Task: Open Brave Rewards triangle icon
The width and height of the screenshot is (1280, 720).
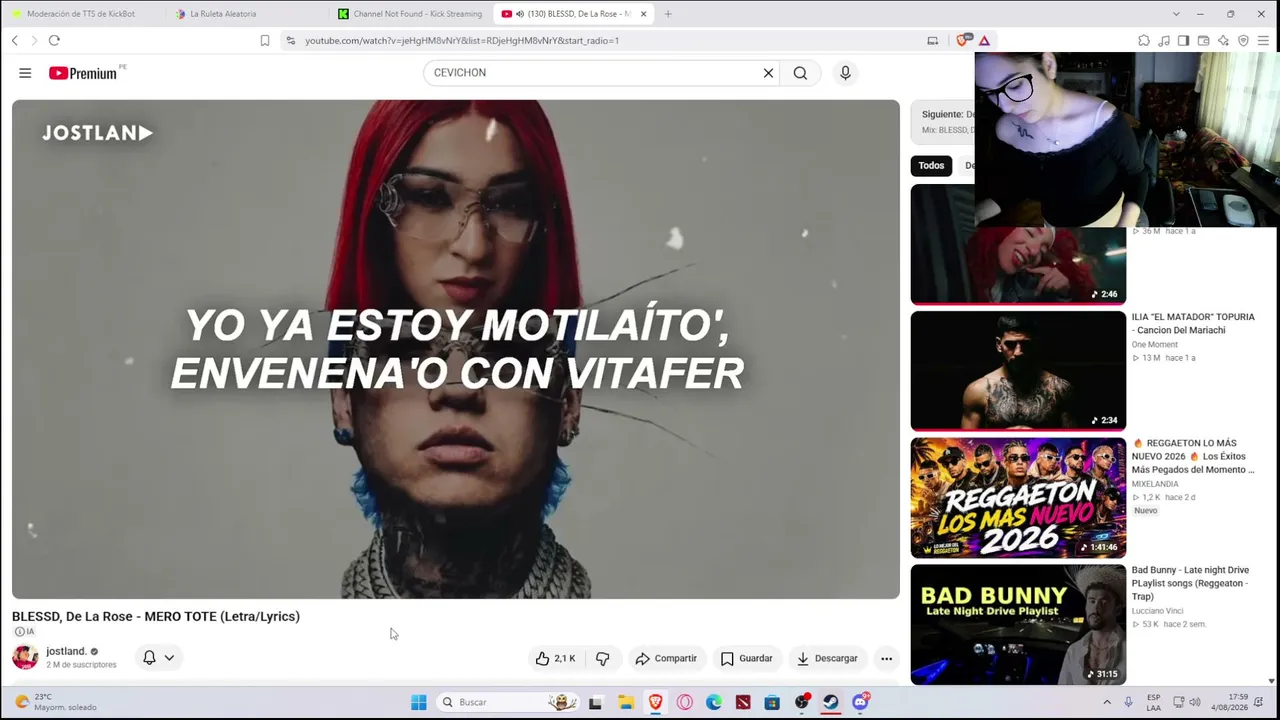Action: tap(984, 40)
